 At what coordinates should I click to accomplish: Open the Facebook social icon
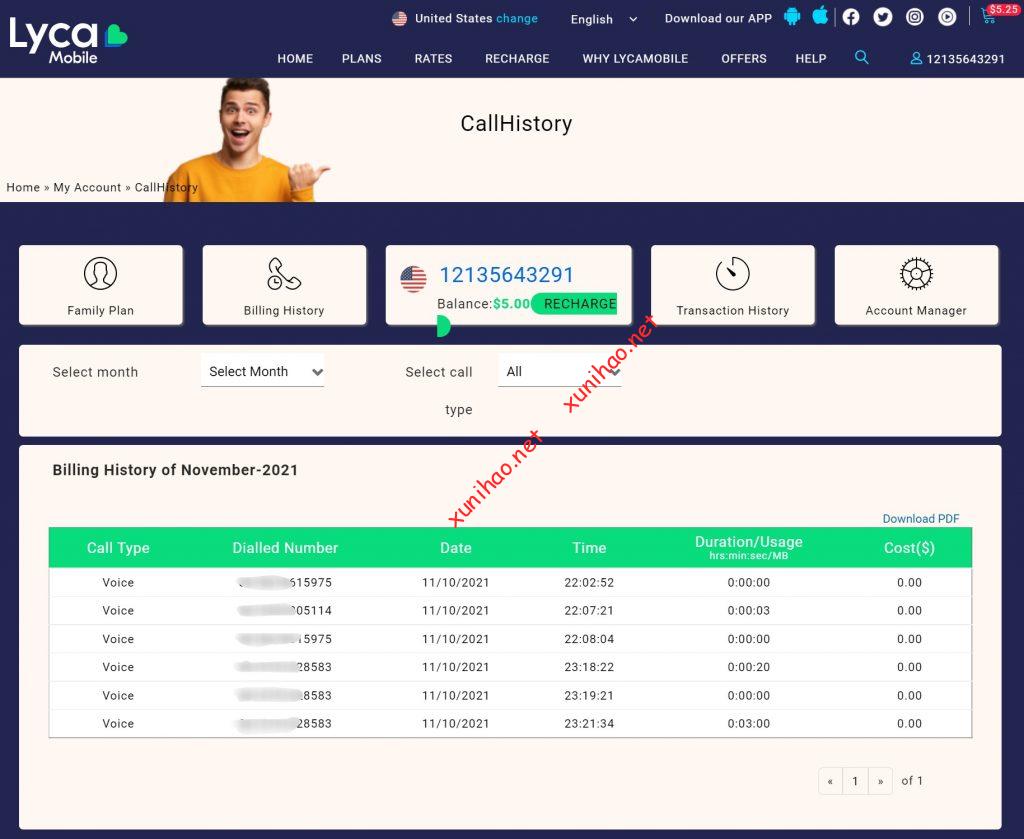pos(851,17)
